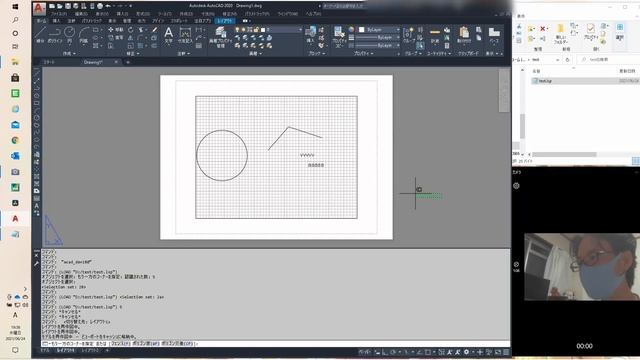
Task: Click the Explorer search box
Action: point(608,60)
